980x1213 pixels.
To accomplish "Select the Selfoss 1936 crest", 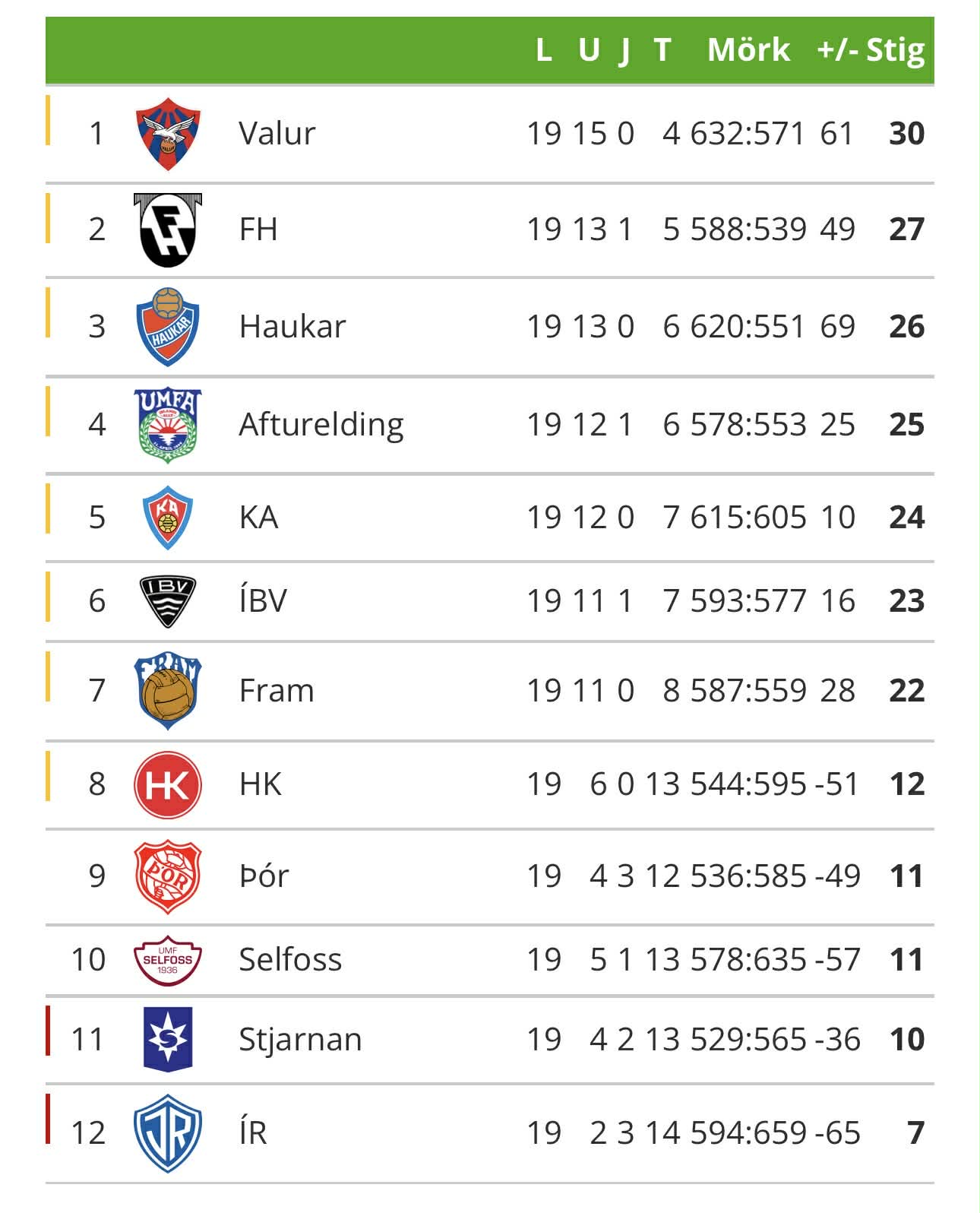I will pos(167,960).
